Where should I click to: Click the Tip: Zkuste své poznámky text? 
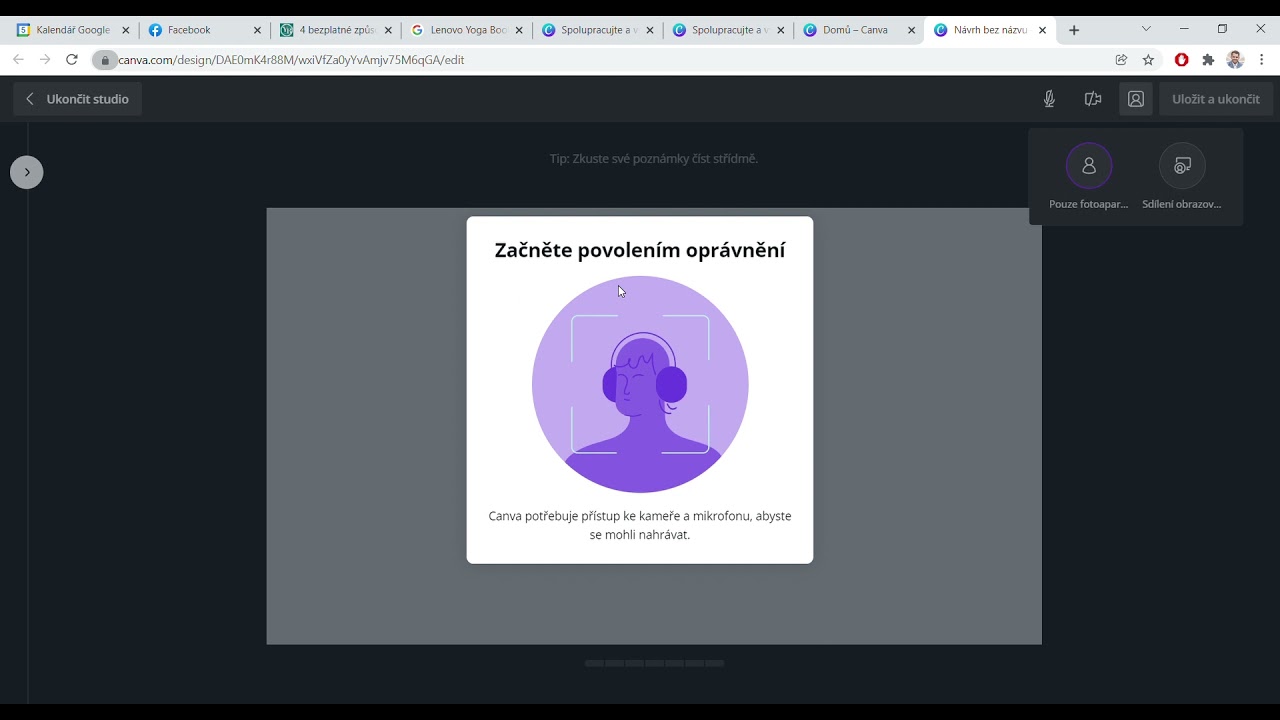[x=654, y=158]
